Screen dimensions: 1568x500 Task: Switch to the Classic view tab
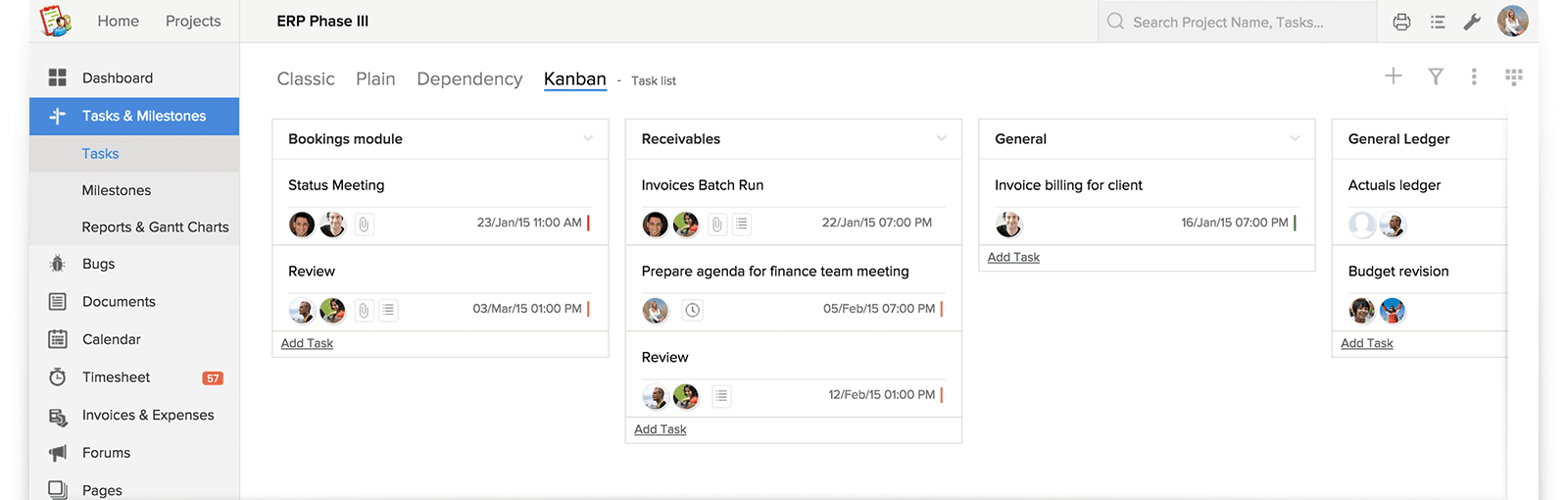[x=306, y=78]
